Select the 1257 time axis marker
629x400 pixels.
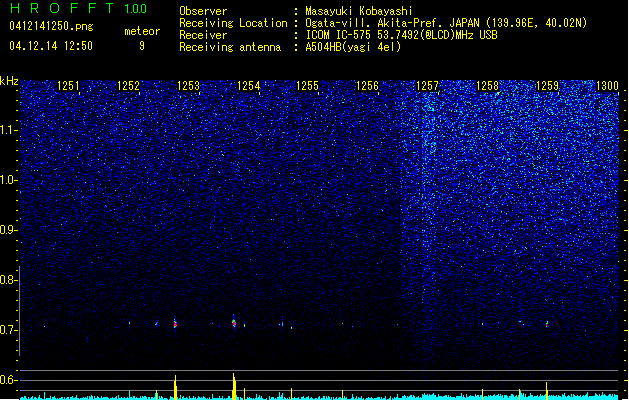coord(428,86)
